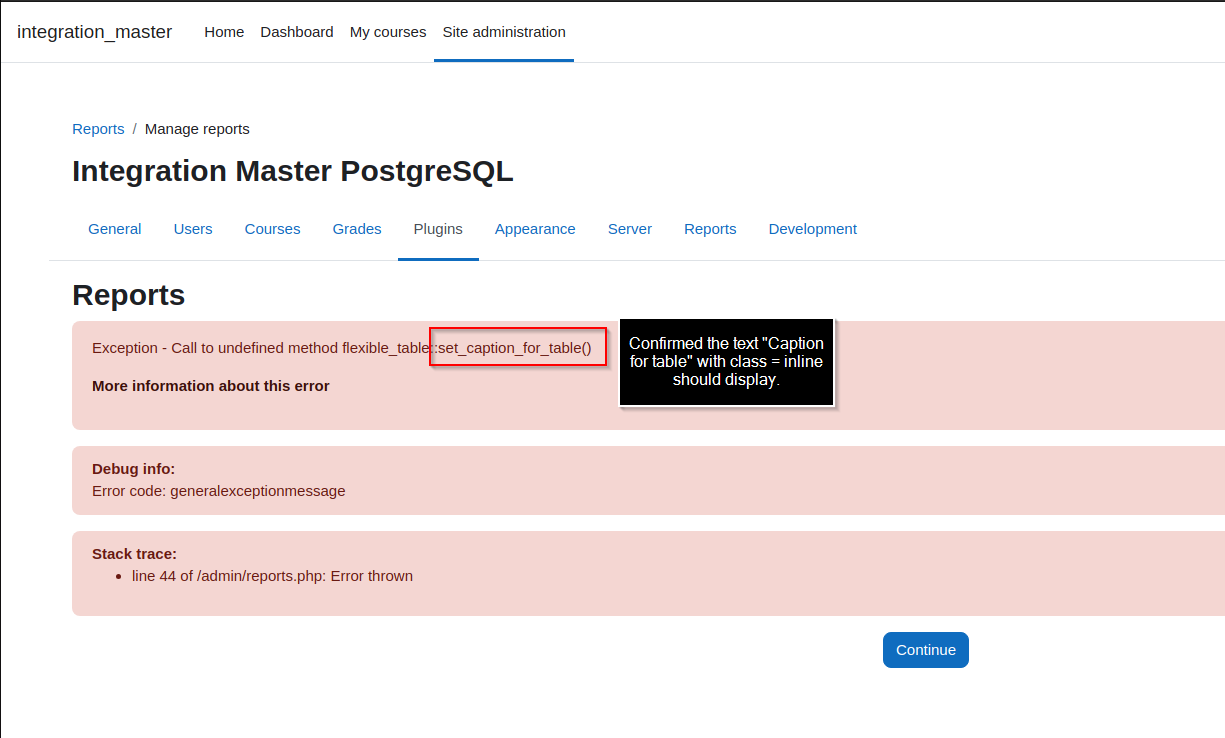Screen dimensions: 1225x738
Task: Switch to the Courses tab
Action: (x=272, y=229)
